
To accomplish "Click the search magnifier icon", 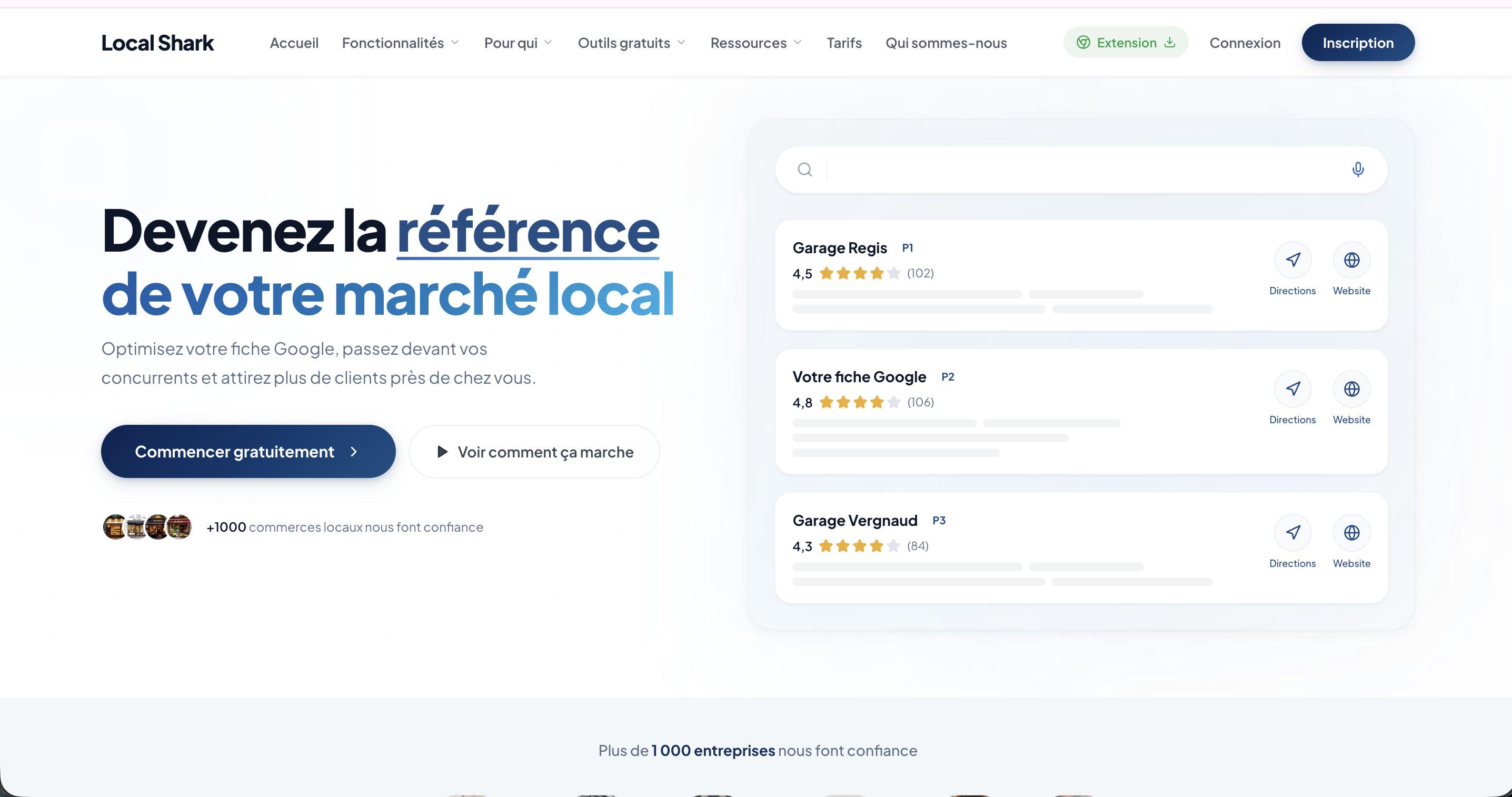I will coord(805,170).
